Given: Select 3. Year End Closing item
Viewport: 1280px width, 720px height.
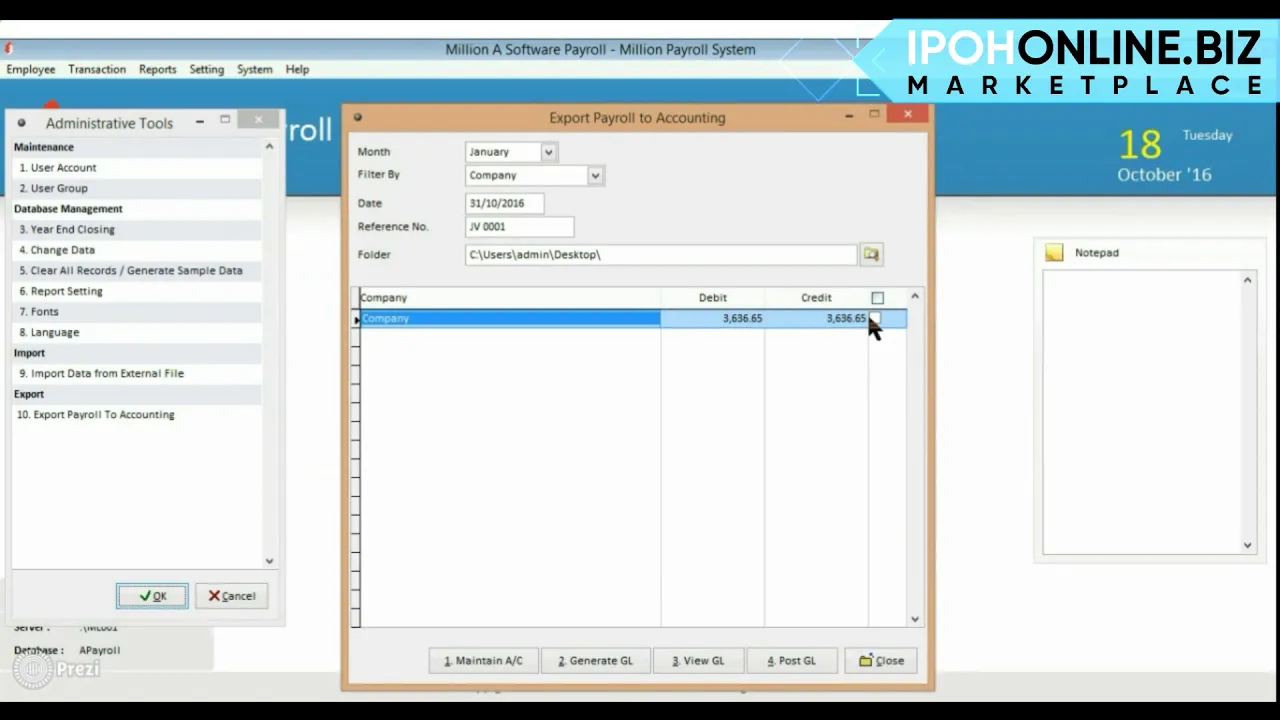Looking at the screenshot, I should pyautogui.click(x=137, y=229).
